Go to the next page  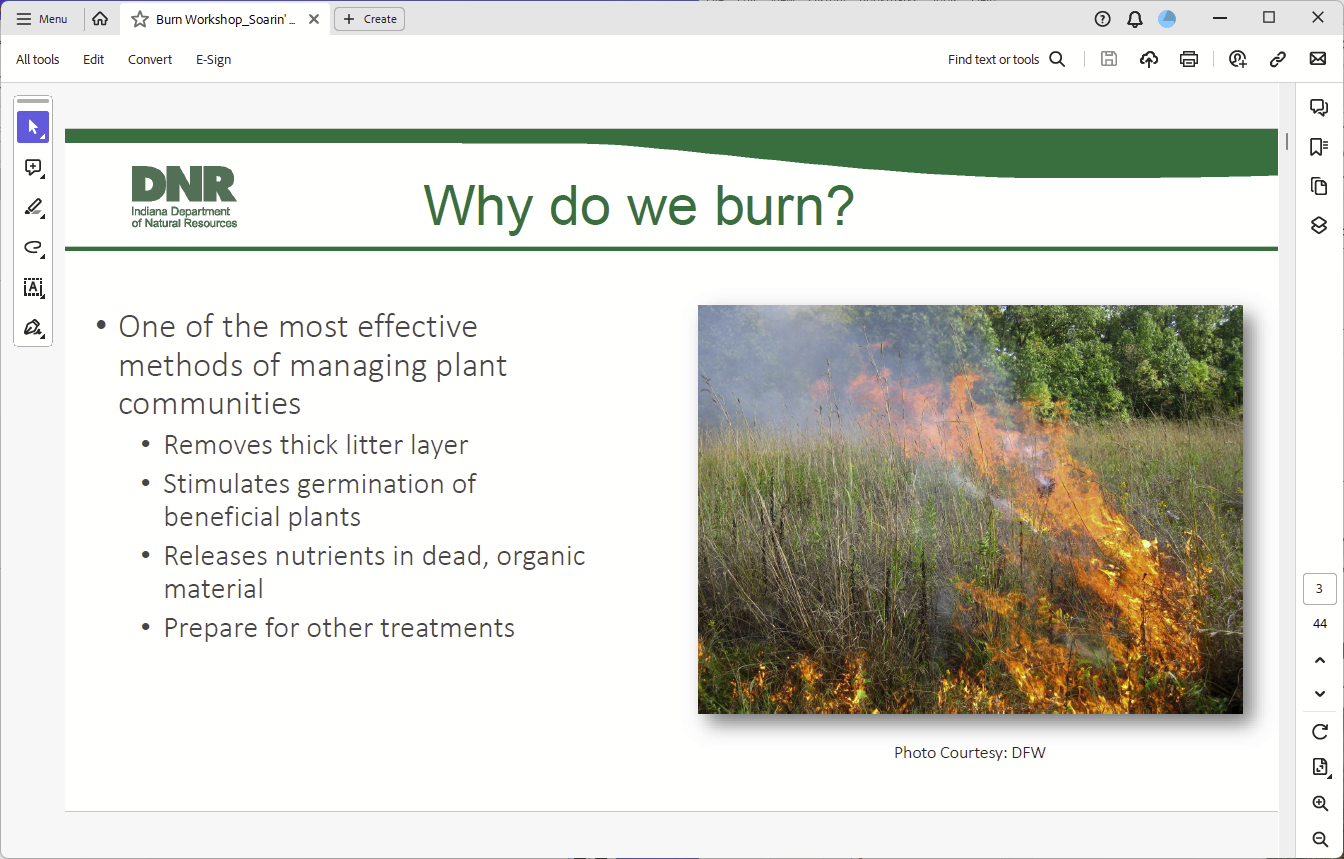coord(1320,694)
